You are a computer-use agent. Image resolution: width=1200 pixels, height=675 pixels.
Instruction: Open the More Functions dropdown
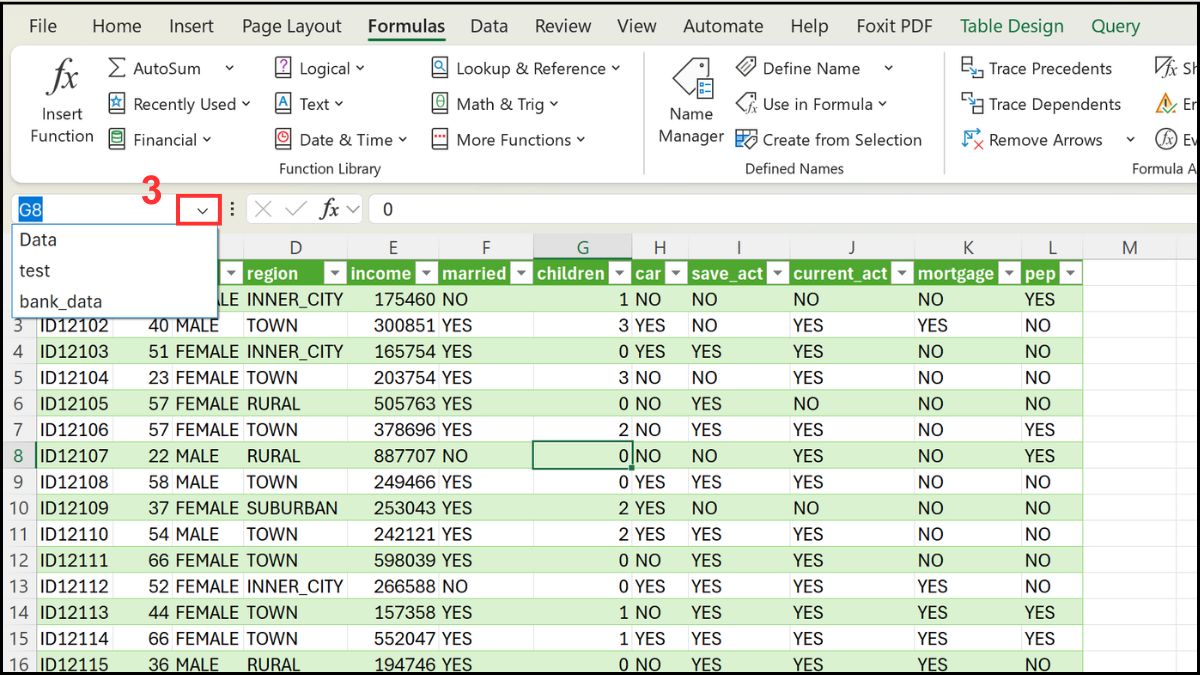[x=508, y=140]
